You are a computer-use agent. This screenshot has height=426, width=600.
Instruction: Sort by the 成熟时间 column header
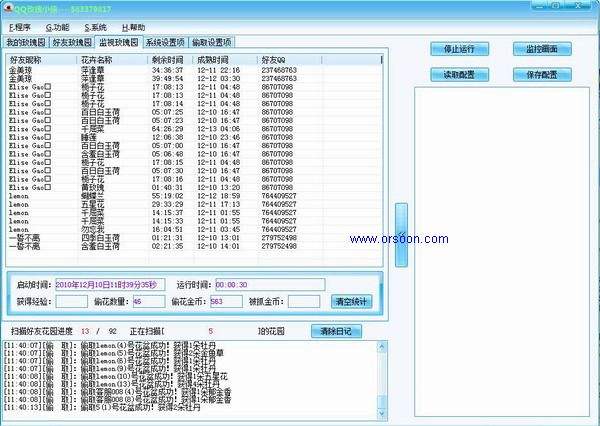[x=226, y=60]
